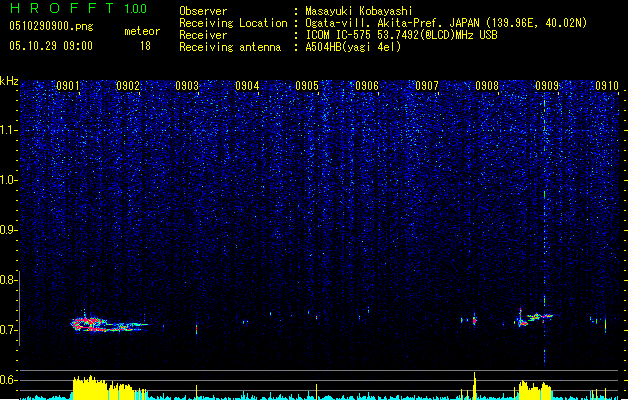Viewport: 629px width, 400px height.
Task: Click the short echo spike near 0903
Action: point(196,328)
